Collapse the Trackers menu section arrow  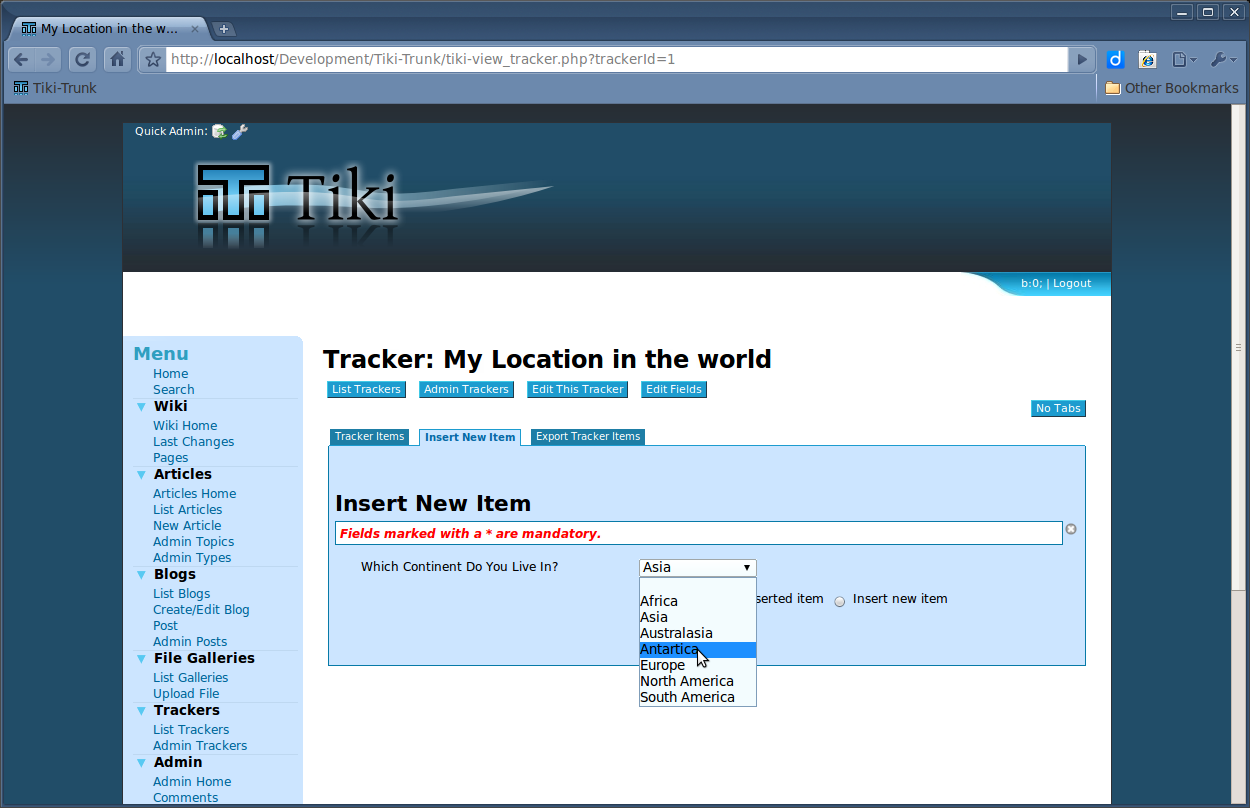(x=141, y=710)
